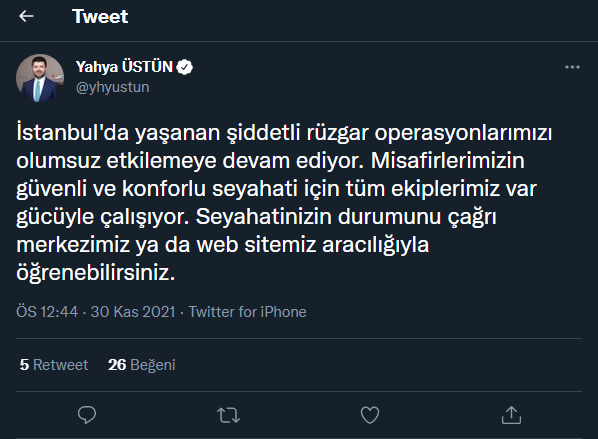The width and height of the screenshot is (598, 439).
Task: Click the Yahya ÜSTÜN display name
Action: tap(124, 67)
